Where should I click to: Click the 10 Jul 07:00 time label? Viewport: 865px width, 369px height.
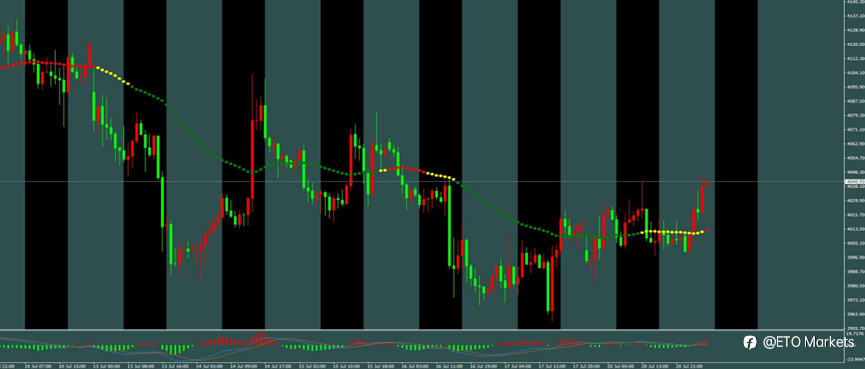pos(38,366)
